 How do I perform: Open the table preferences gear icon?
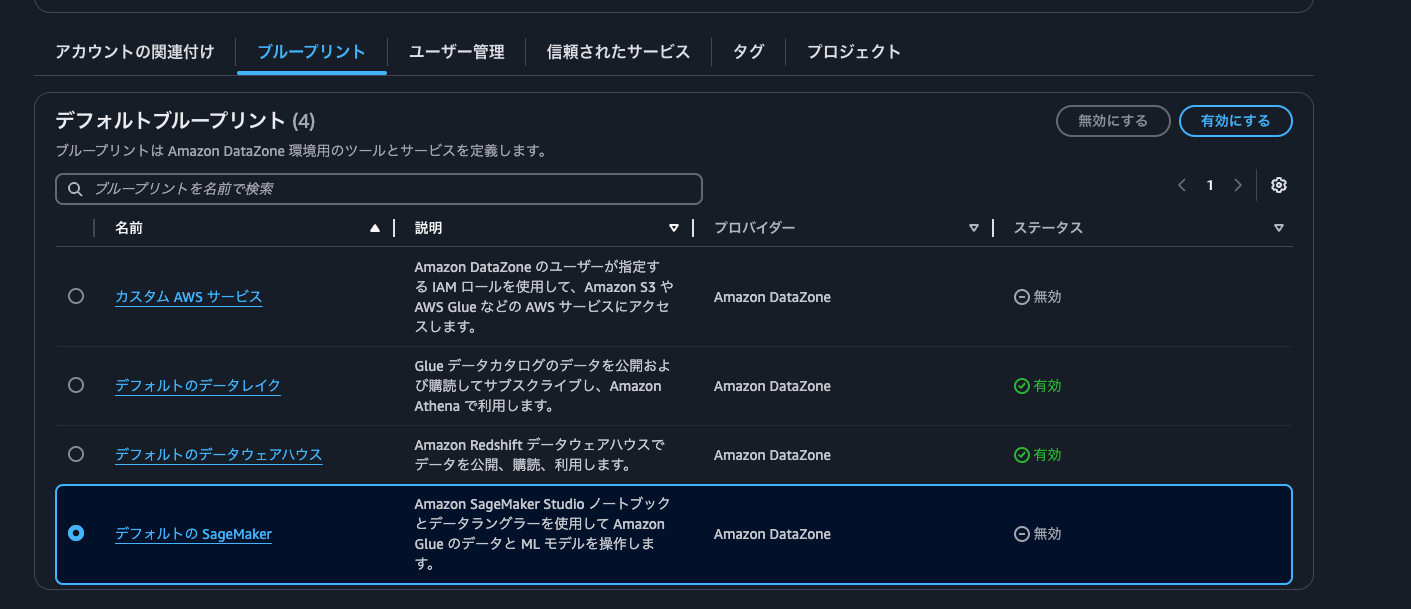(x=1278, y=185)
